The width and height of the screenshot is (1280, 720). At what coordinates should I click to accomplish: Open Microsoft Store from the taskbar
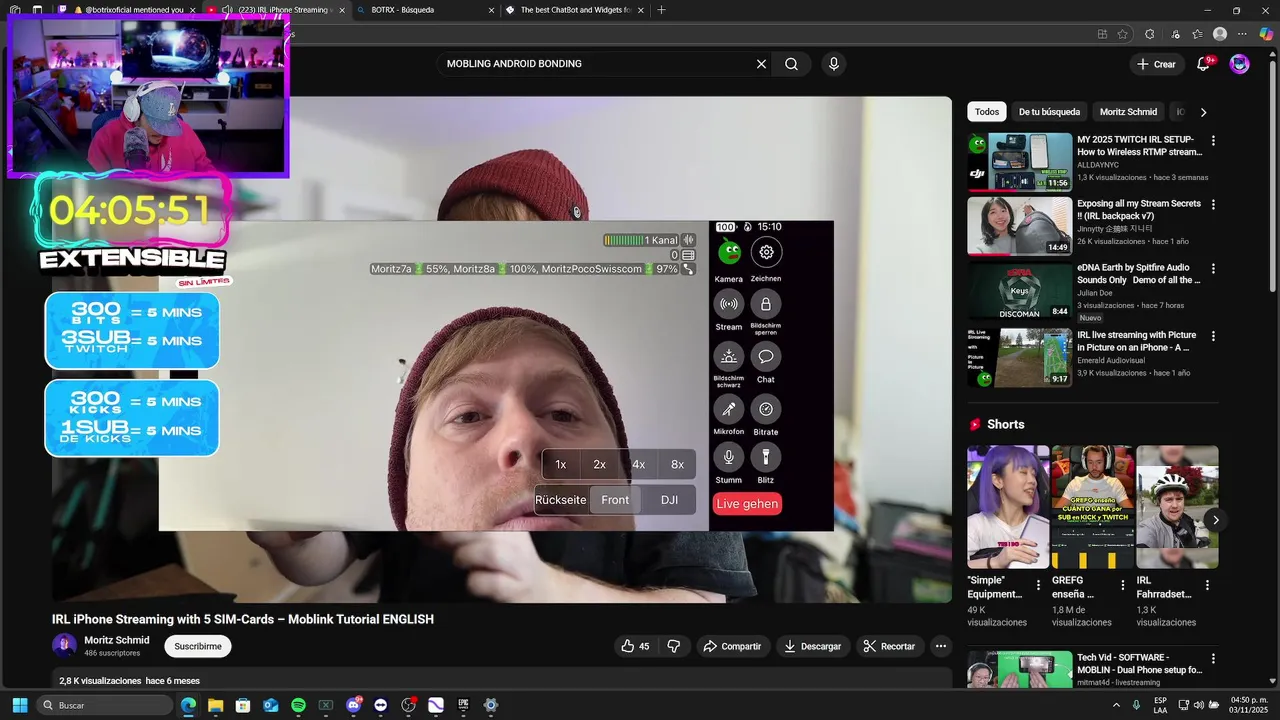coord(243,705)
